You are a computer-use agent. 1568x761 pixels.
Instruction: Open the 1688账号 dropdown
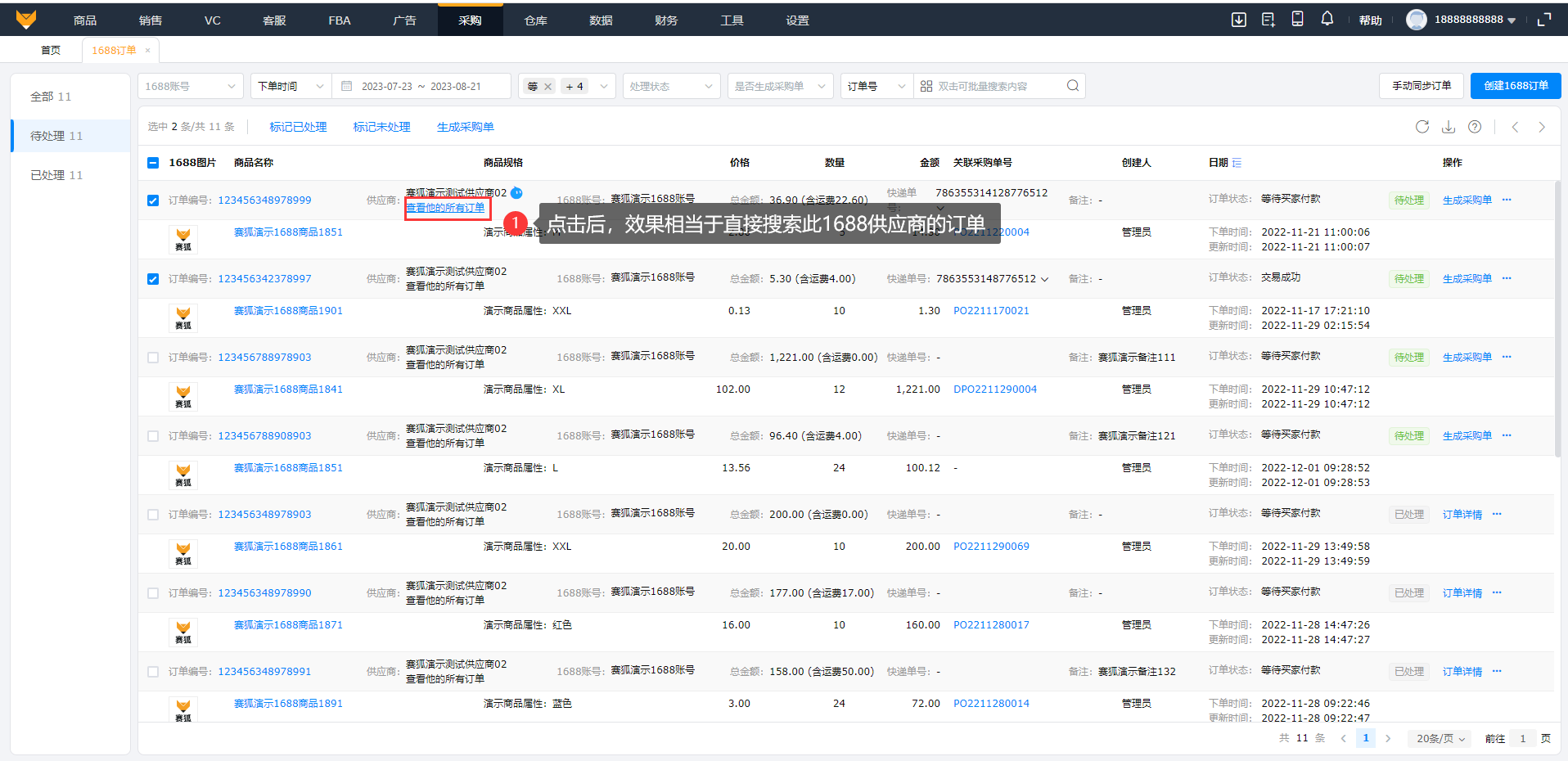pyautogui.click(x=190, y=86)
